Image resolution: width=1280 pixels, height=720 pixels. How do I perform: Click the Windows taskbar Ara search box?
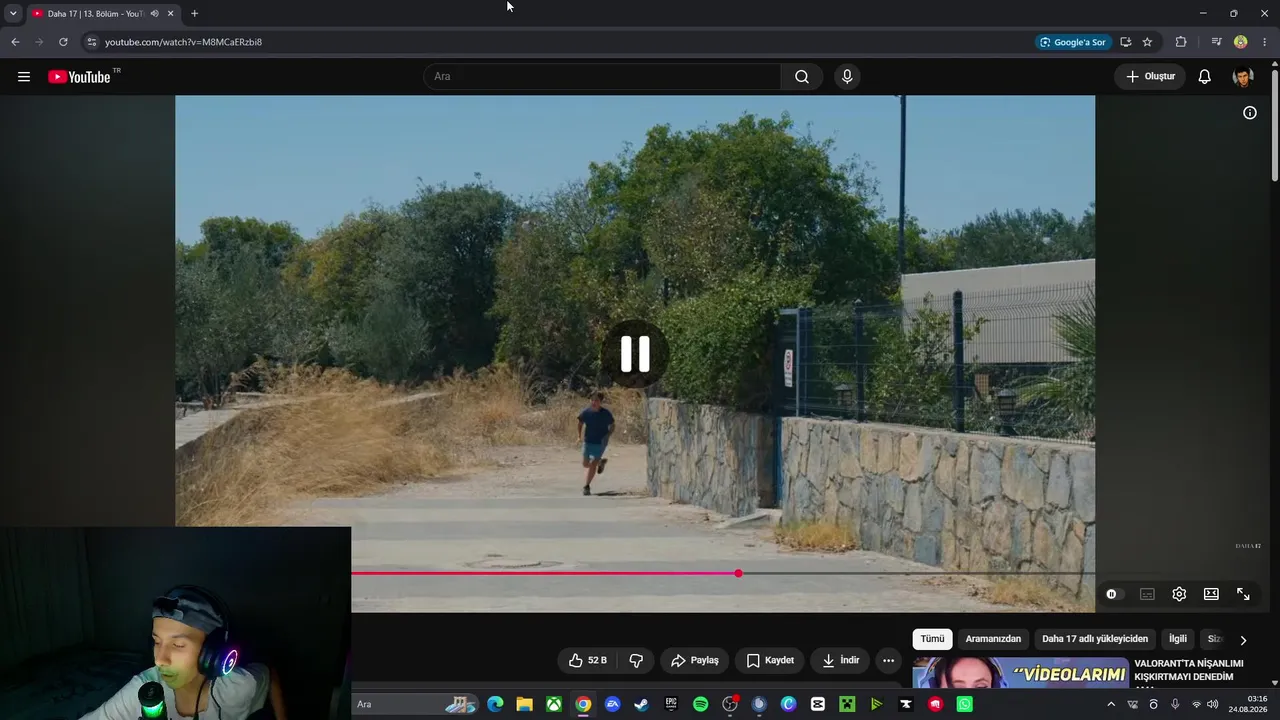coord(415,704)
